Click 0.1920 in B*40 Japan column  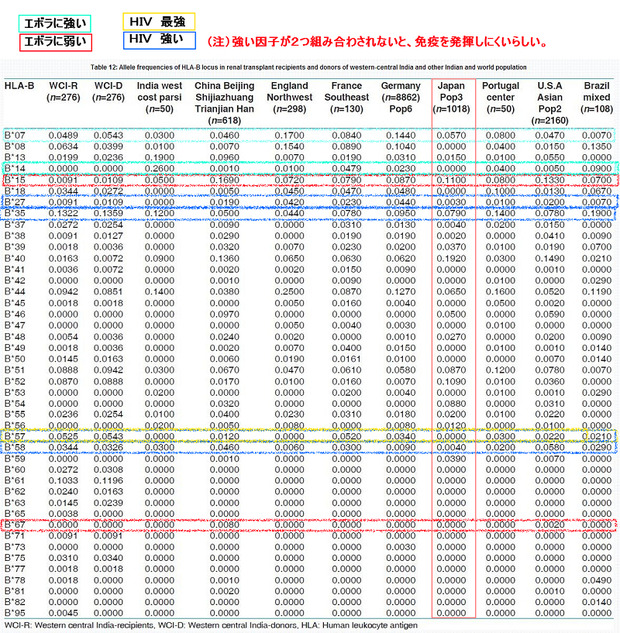tap(451, 258)
